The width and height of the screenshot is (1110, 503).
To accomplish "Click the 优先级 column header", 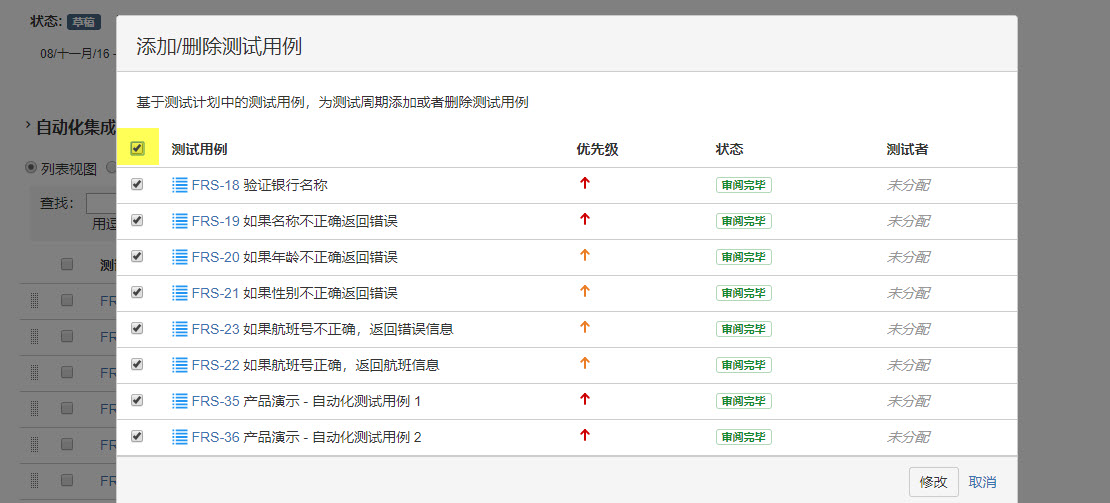I will (597, 149).
